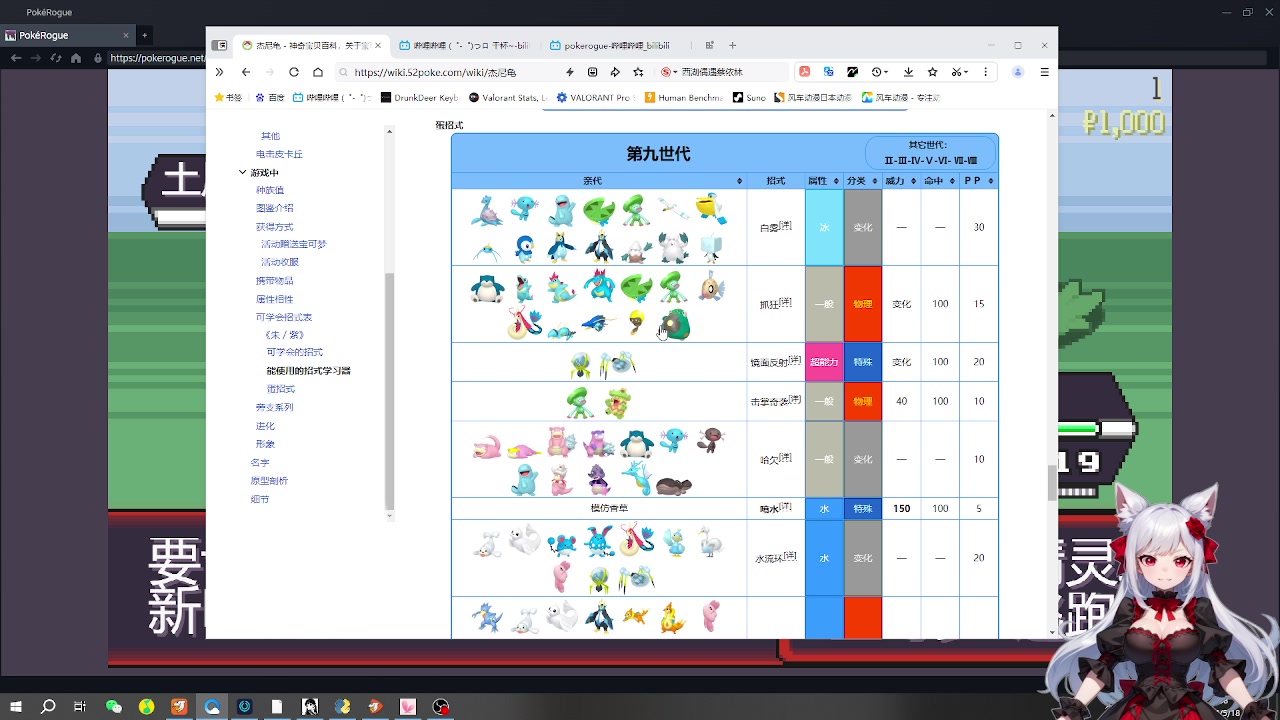Jump to 图鉴介绍 in contents
1280x720 pixels.
tap(275, 208)
